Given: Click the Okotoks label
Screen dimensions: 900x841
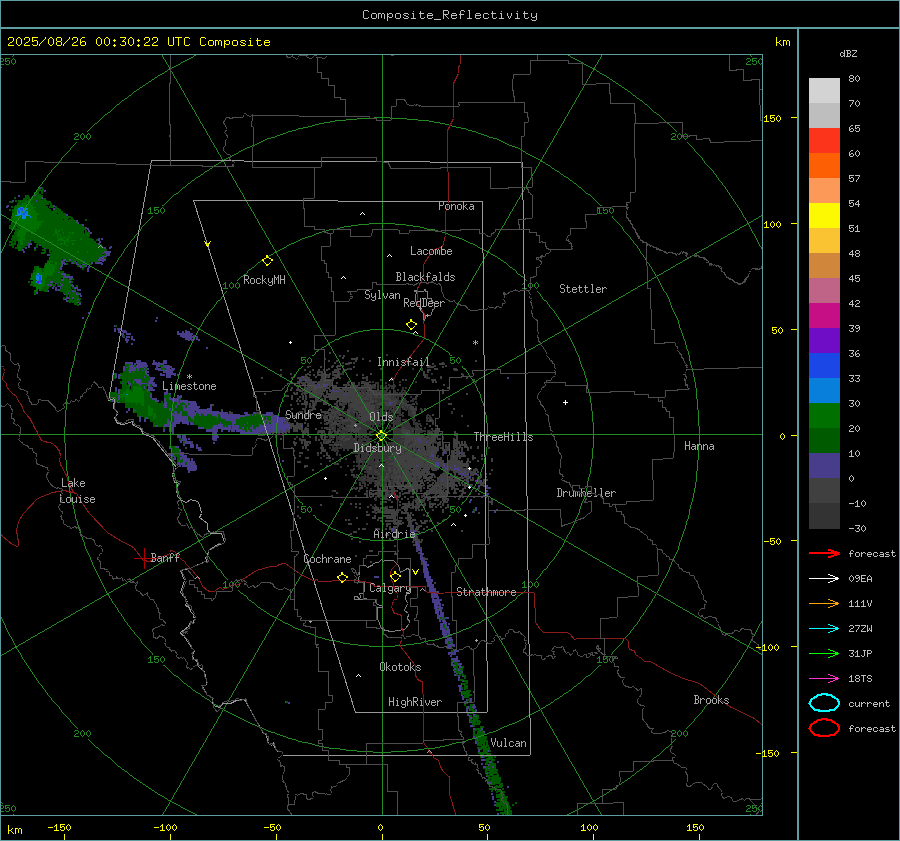Looking at the screenshot, I should coord(400,667).
